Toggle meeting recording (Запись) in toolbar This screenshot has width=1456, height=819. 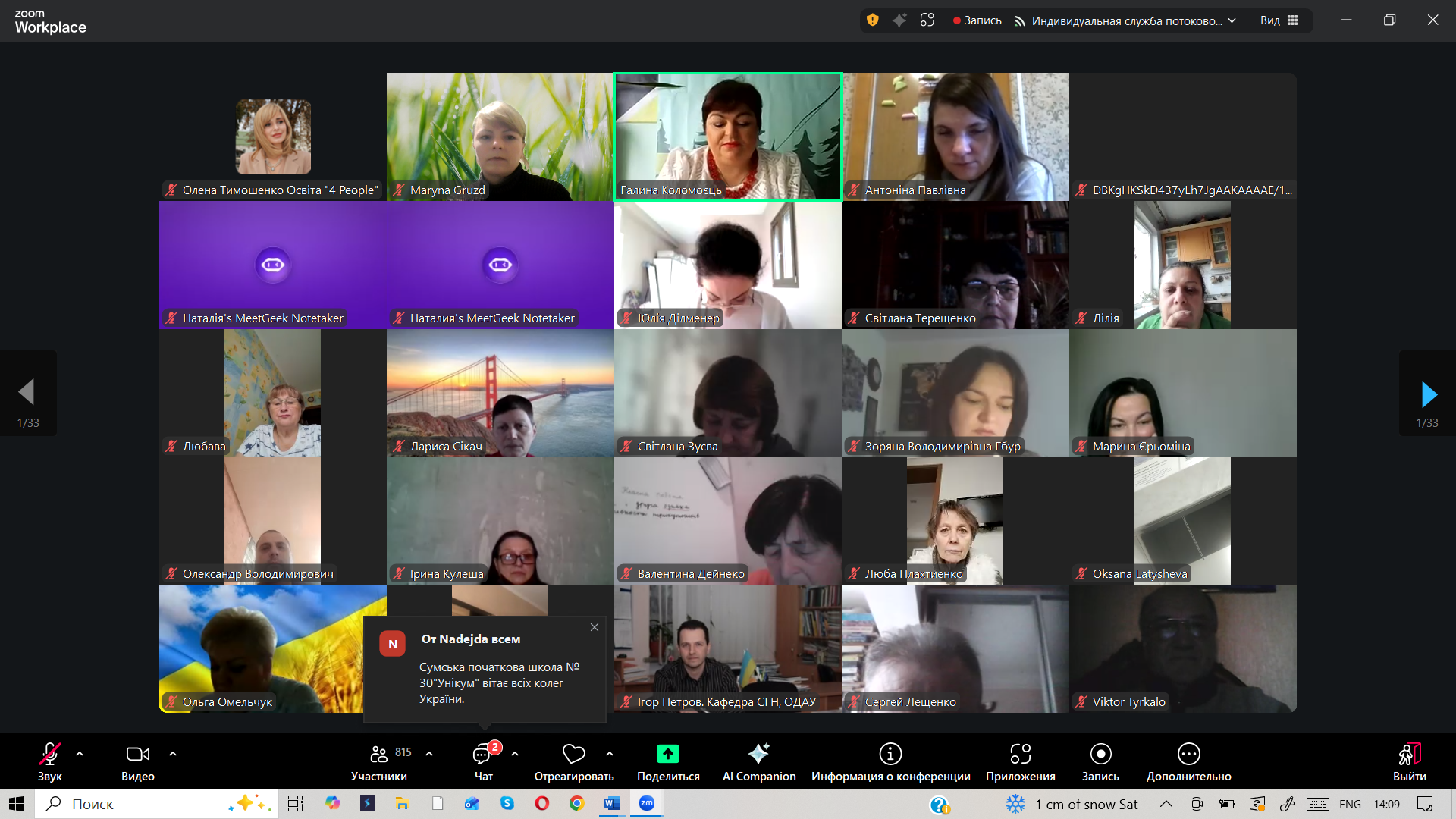(1100, 754)
